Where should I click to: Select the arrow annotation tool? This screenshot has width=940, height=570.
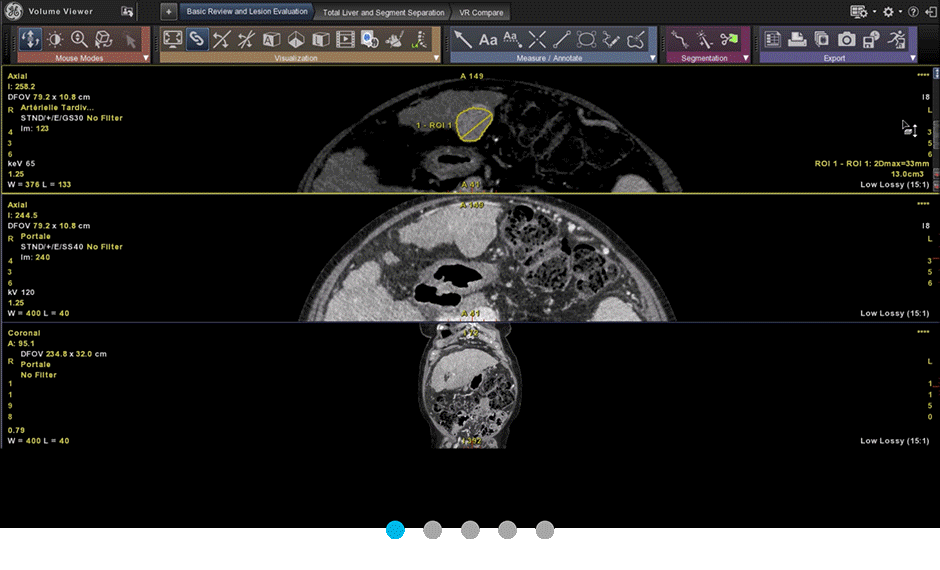[462, 40]
